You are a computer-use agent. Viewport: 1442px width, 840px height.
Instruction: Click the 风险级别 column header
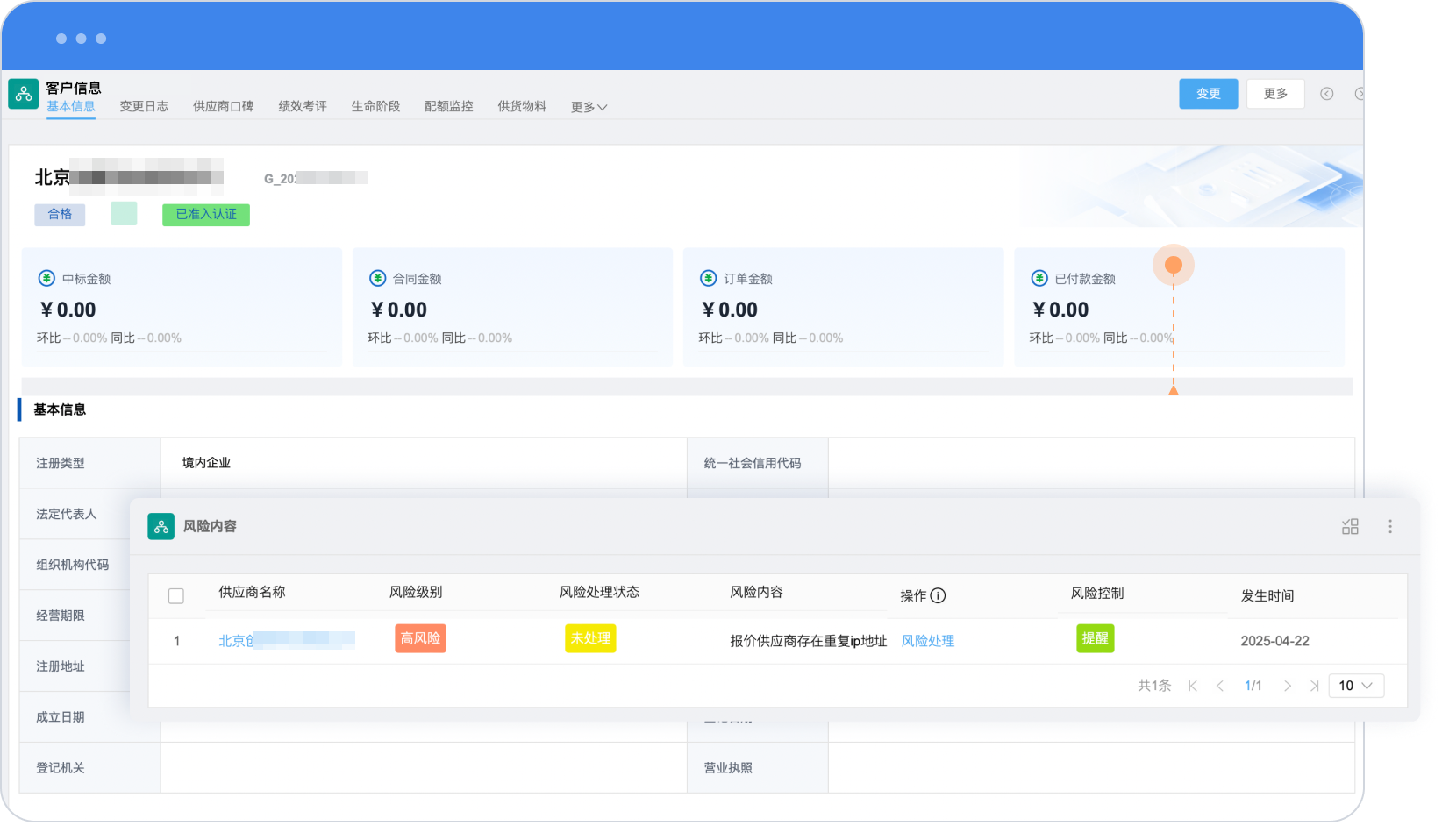(x=416, y=593)
